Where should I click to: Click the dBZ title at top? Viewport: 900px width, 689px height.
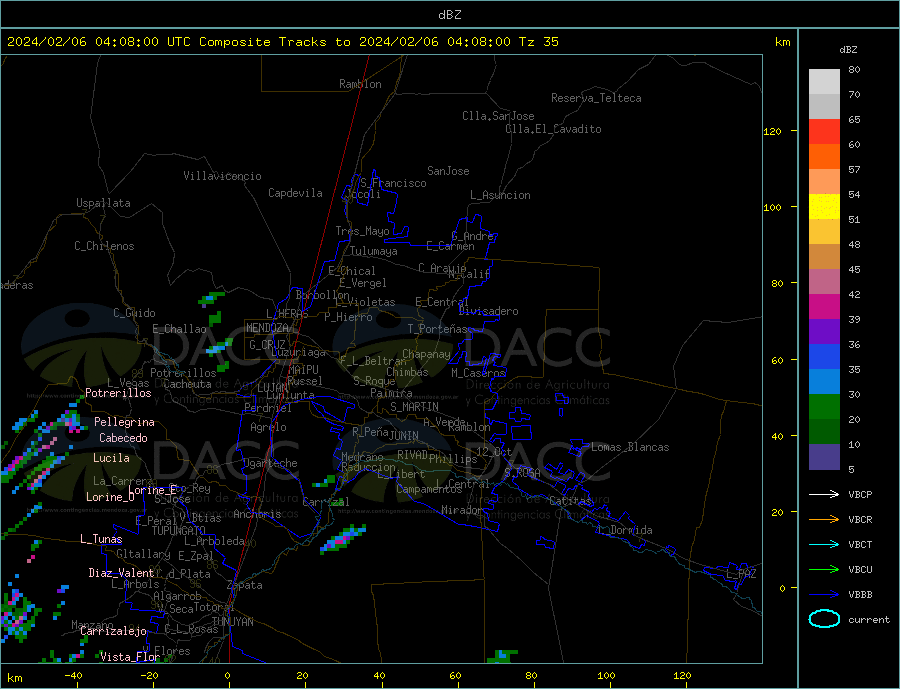point(449,15)
